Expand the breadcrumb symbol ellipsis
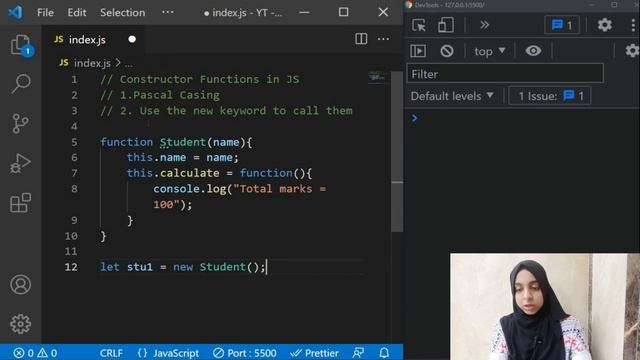Image resolution: width=640 pixels, height=360 pixels. (129, 64)
